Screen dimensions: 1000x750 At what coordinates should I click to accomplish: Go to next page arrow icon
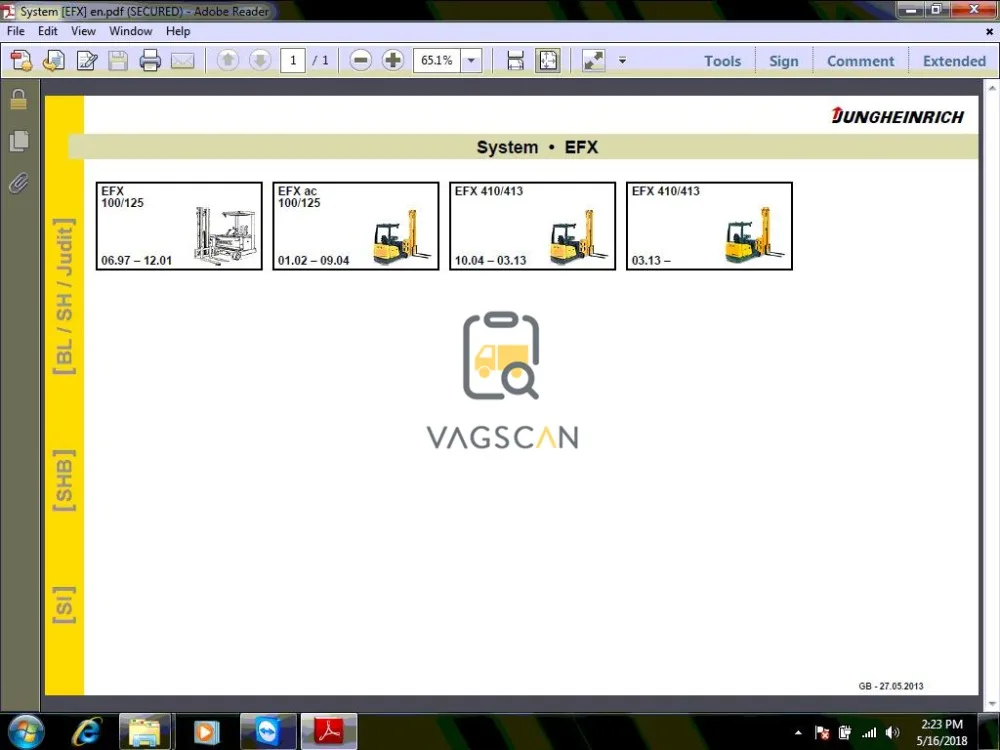click(x=260, y=61)
